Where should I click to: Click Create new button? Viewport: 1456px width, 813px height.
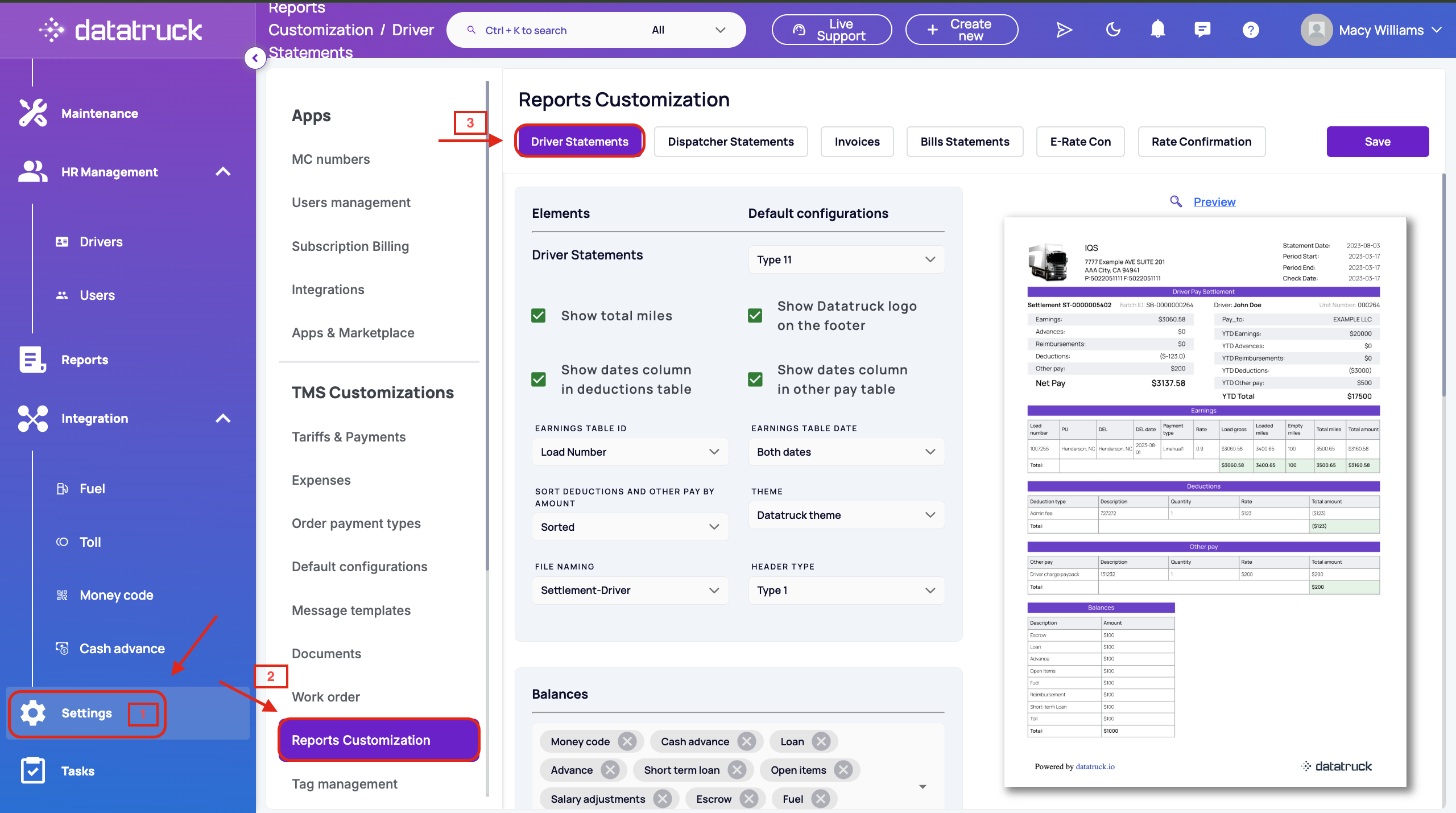[961, 30]
